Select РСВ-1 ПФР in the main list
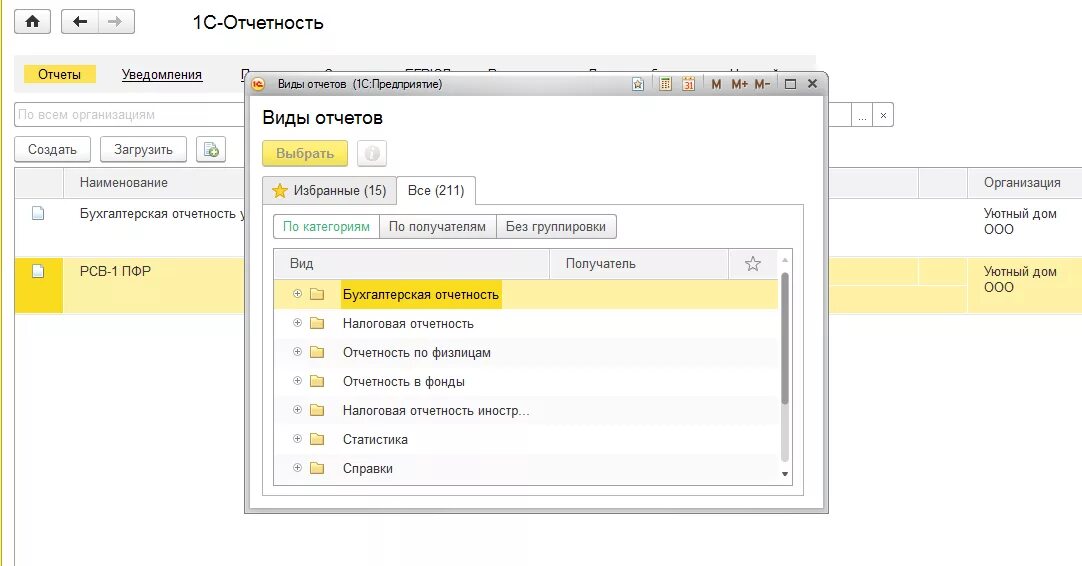Image resolution: width=1082 pixels, height=566 pixels. click(x=115, y=271)
